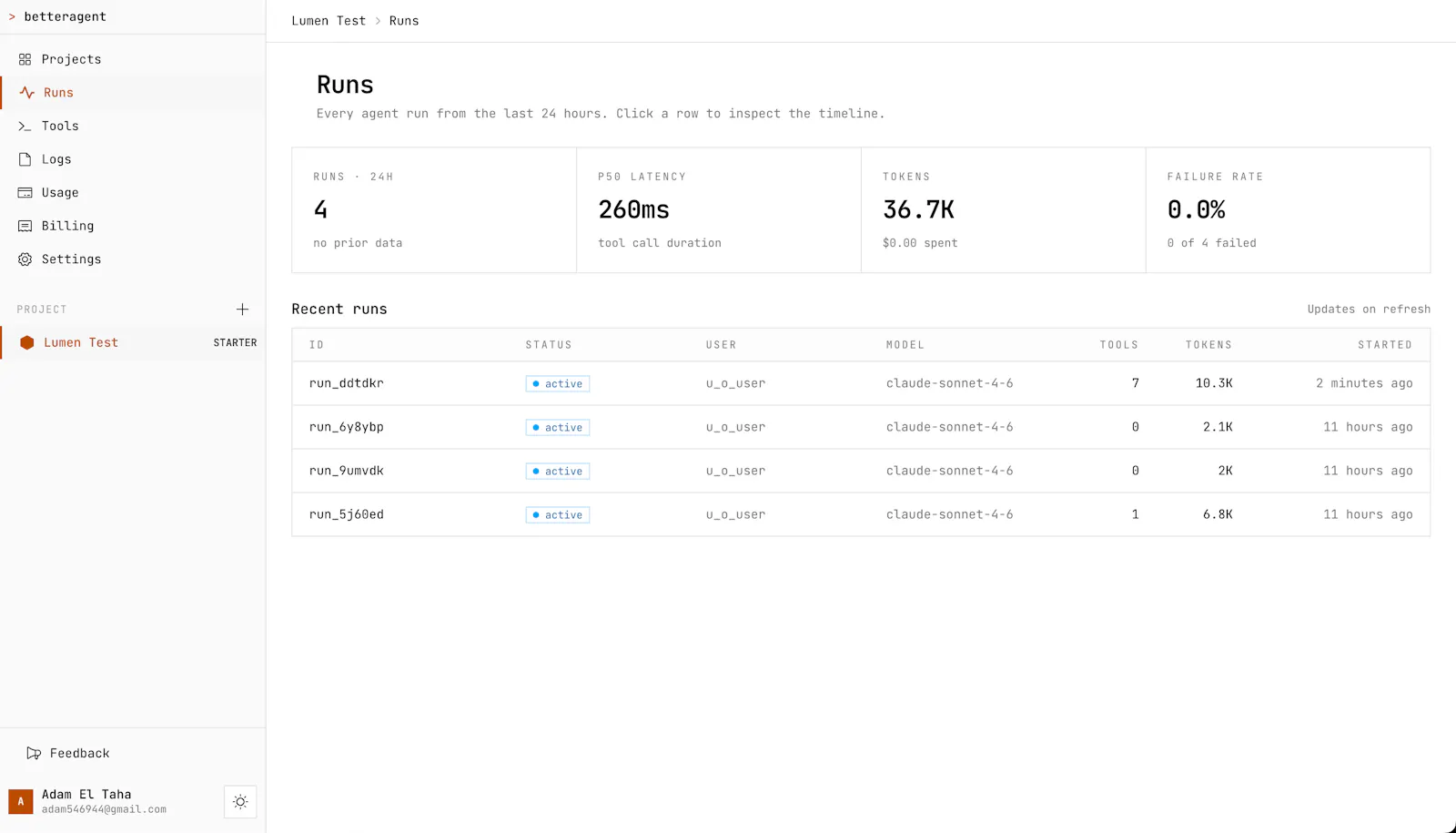Click the 2.1K tokens cell
Viewport: 1456px width, 833px height.
1218,427
